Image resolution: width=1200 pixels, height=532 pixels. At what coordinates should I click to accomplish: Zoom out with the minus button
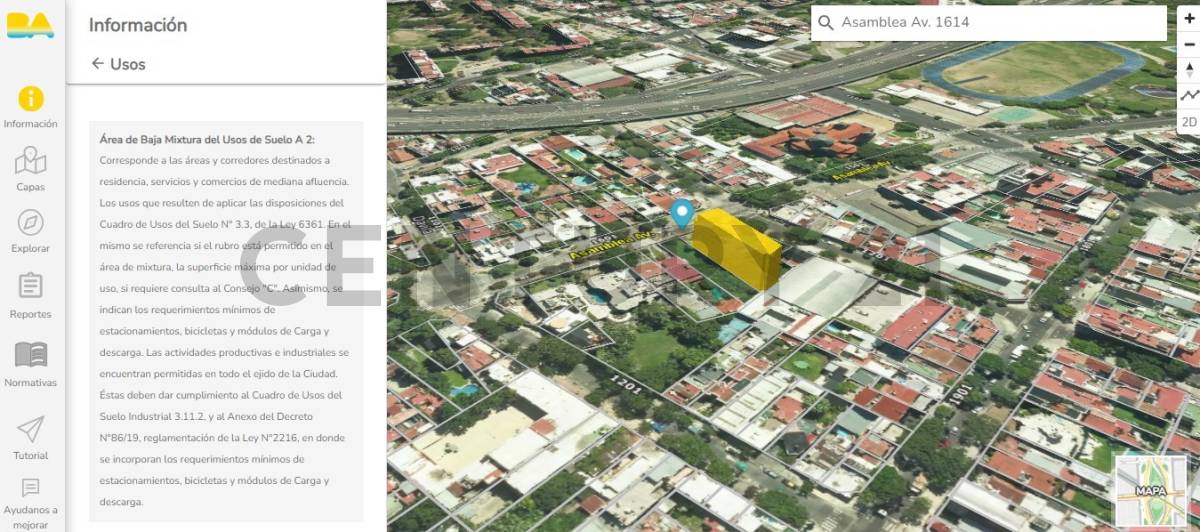point(1188,44)
